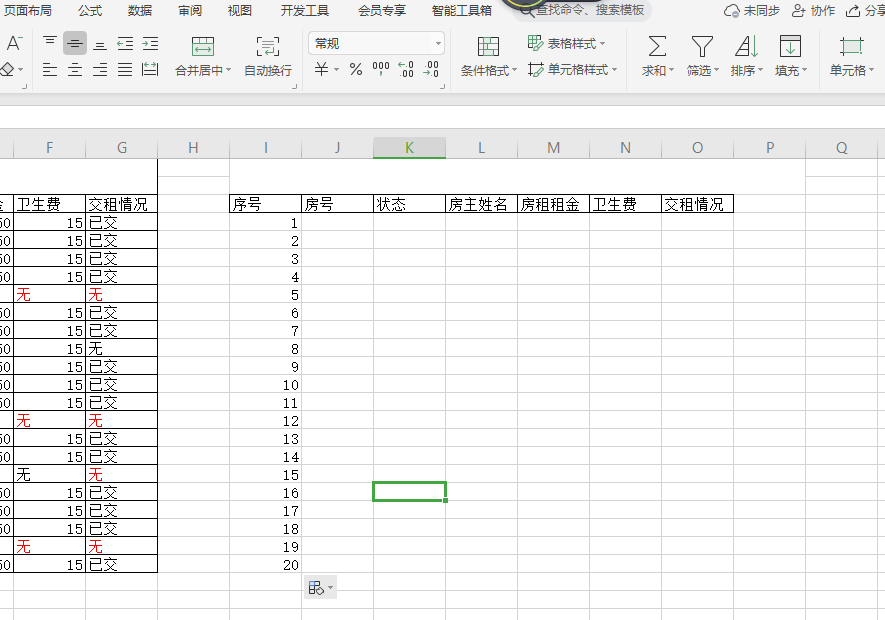
Task: Open Conditional Formatting (条件格式) menu
Action: click(x=488, y=56)
